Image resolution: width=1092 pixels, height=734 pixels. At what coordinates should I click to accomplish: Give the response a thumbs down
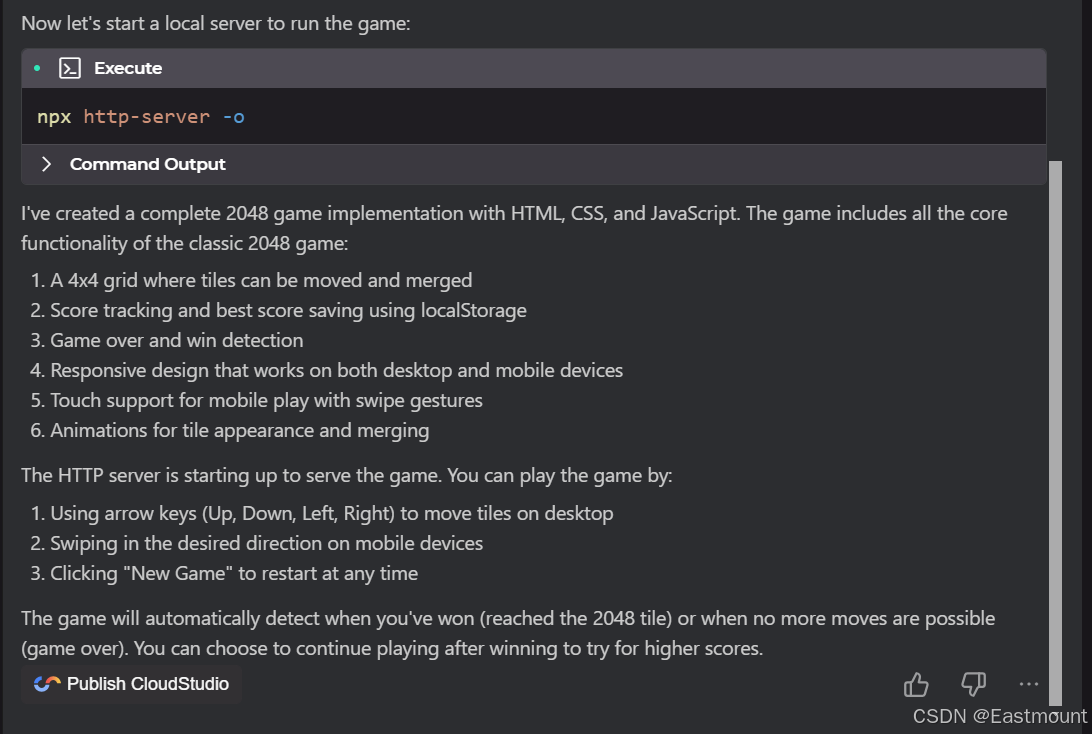pos(973,684)
